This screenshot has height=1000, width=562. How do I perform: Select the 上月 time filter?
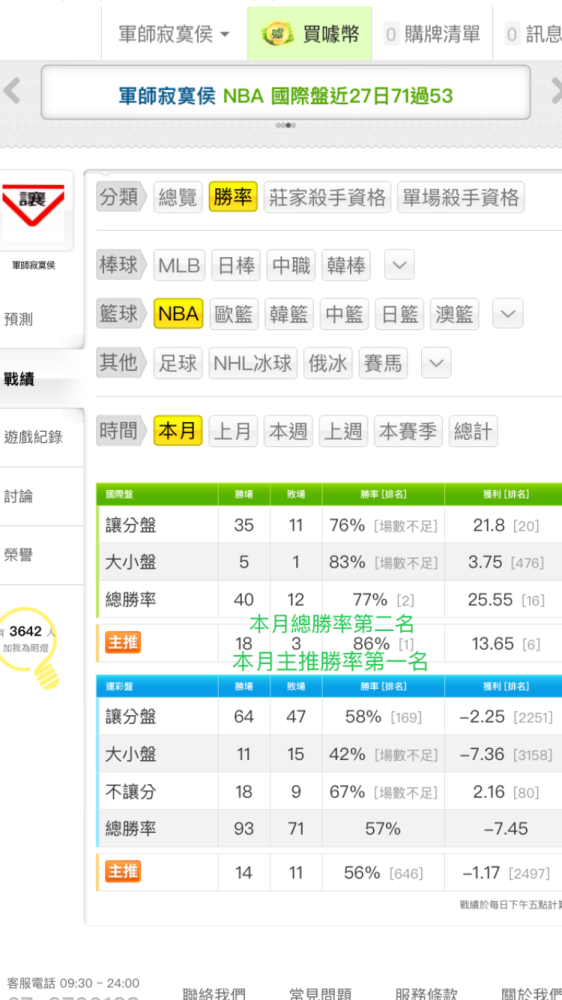coord(233,431)
